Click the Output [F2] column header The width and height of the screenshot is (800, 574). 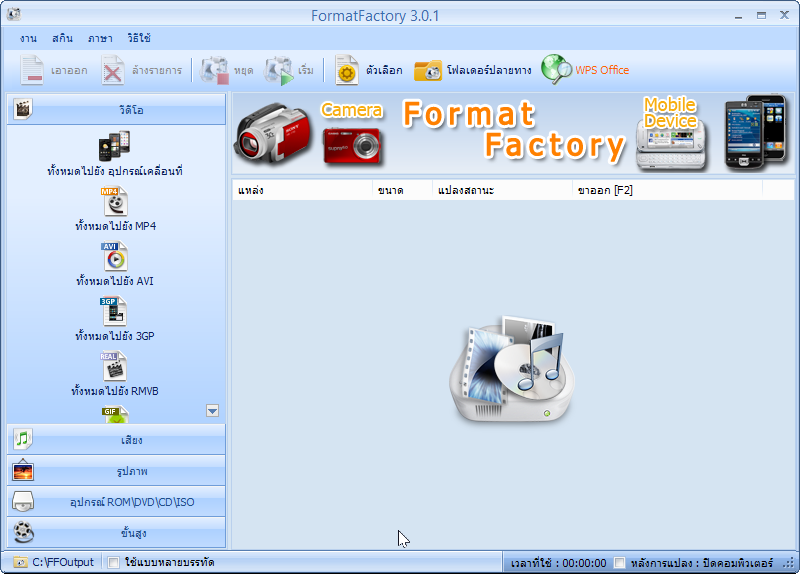(x=667, y=190)
